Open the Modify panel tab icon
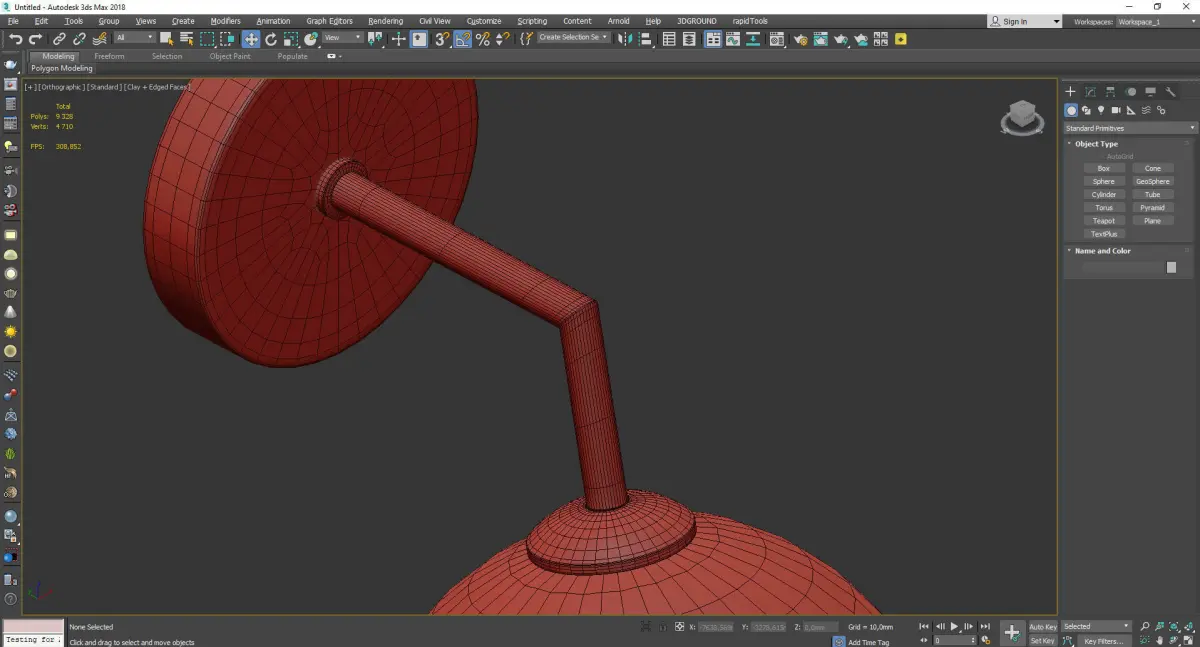1200x647 pixels. tap(1090, 92)
